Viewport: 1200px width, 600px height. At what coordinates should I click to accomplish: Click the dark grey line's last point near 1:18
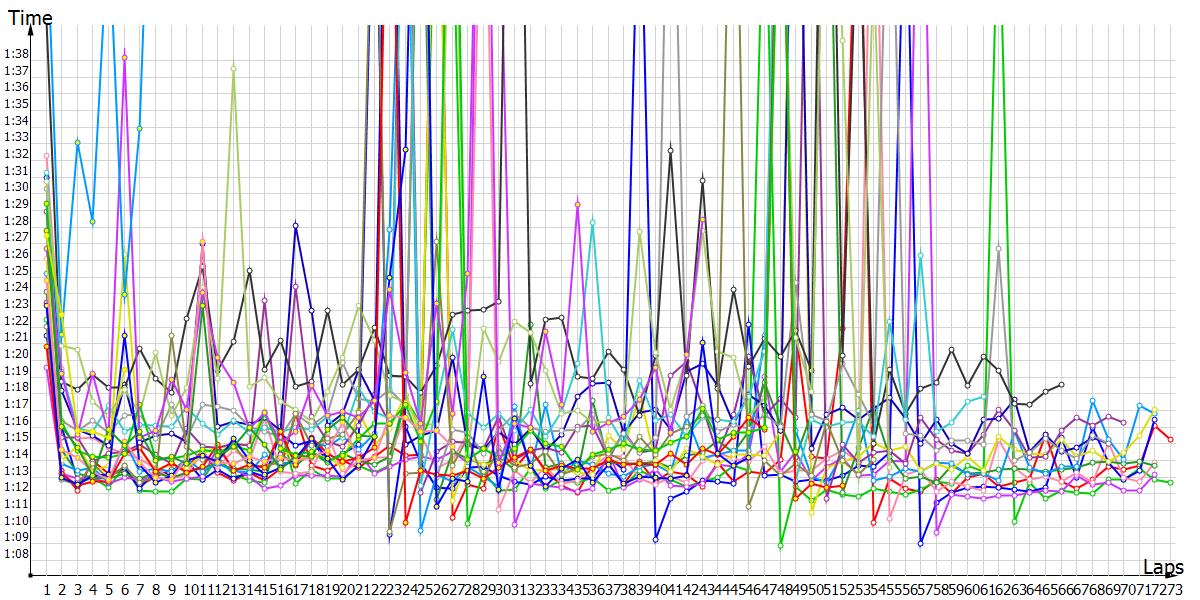1061,384
